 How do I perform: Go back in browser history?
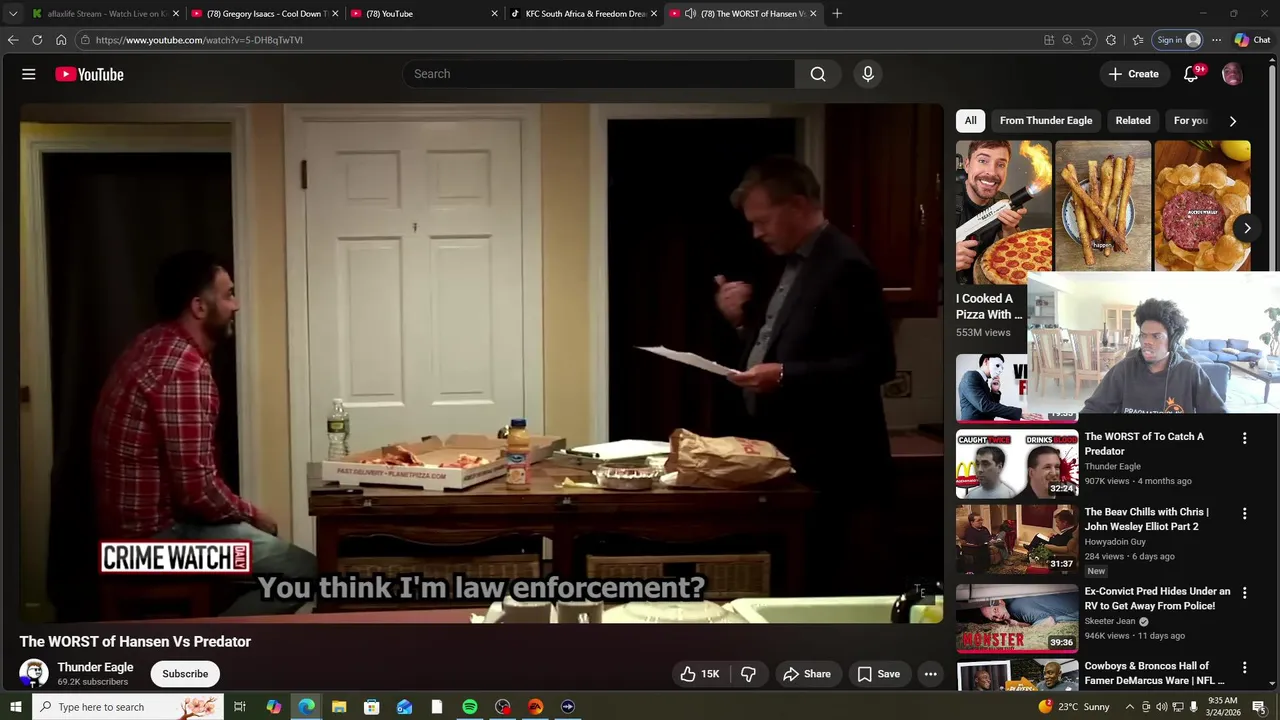coord(13,40)
